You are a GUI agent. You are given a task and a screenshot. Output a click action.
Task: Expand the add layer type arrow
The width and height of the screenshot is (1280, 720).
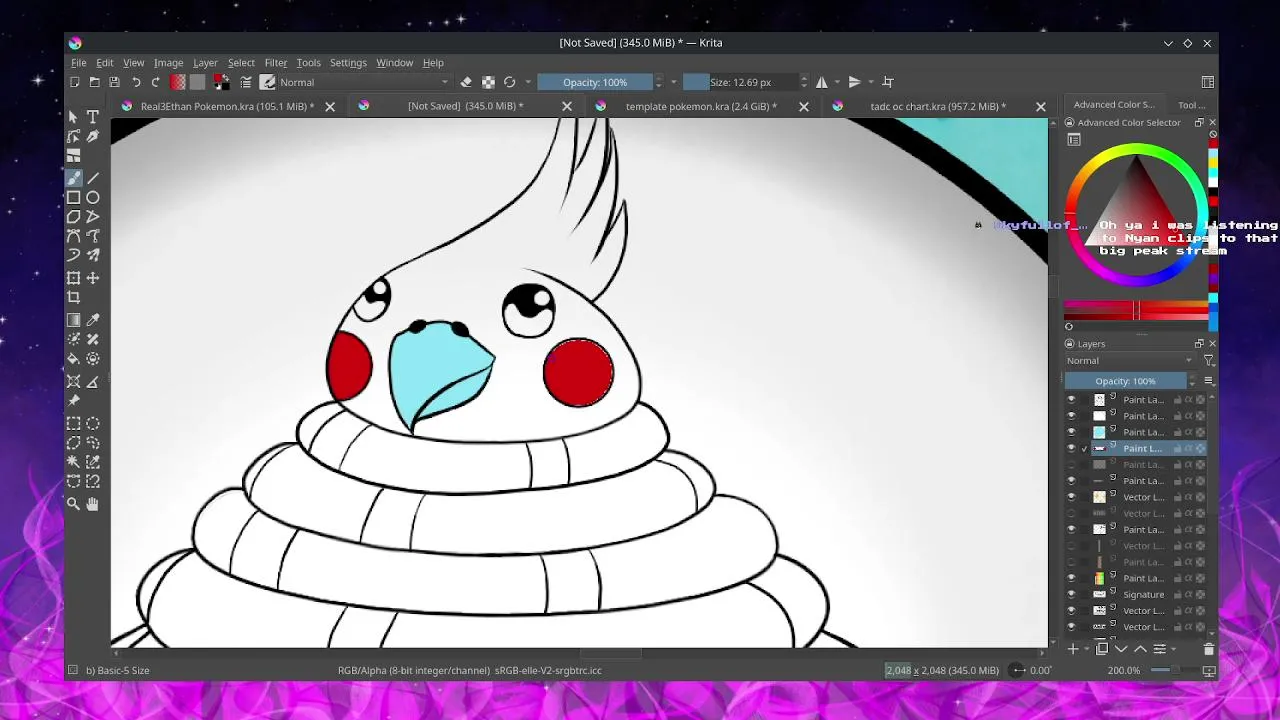1086,649
